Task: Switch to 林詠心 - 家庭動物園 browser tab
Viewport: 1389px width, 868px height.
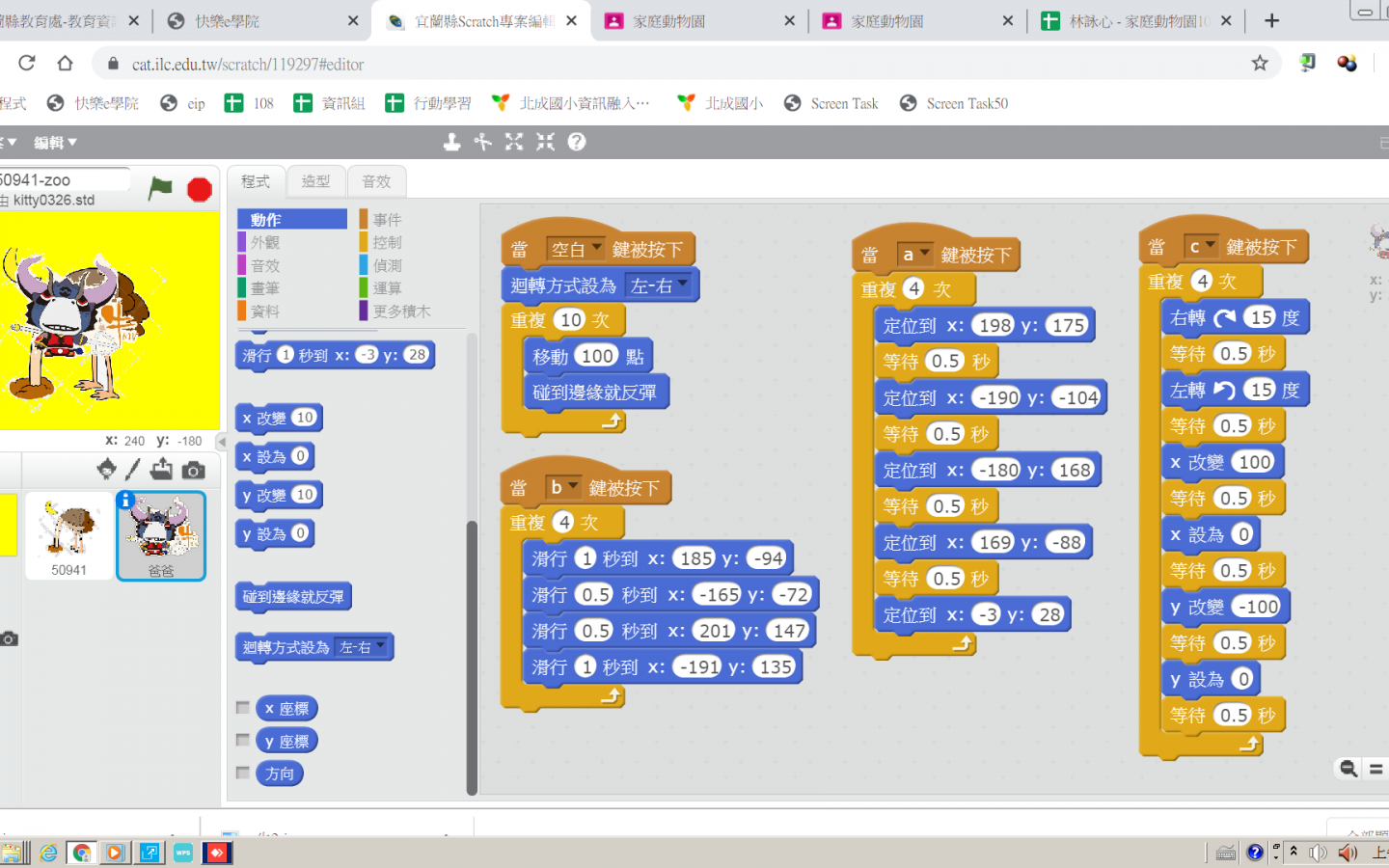Action: [x=1135, y=20]
